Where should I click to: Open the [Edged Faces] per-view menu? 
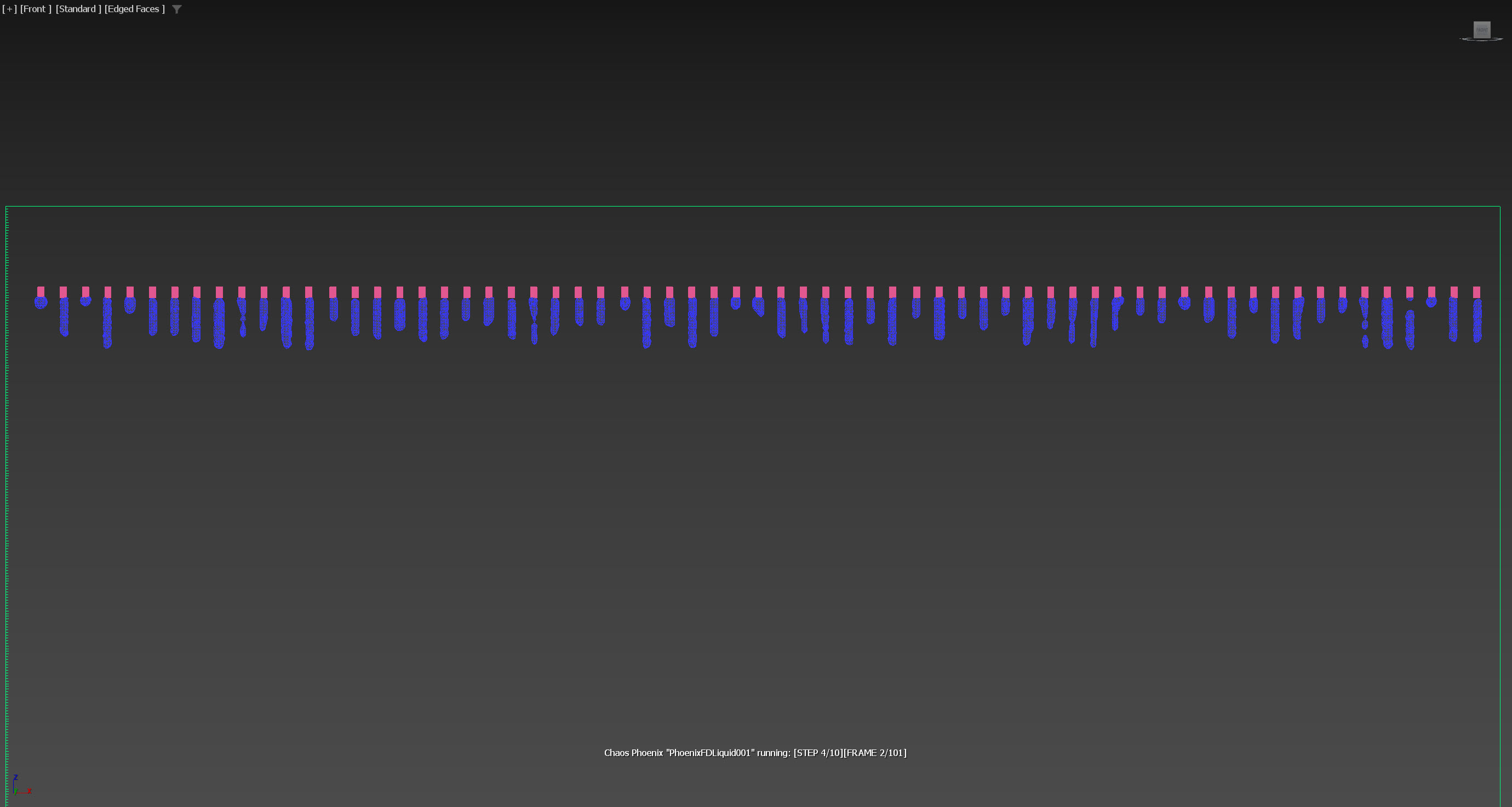point(134,9)
